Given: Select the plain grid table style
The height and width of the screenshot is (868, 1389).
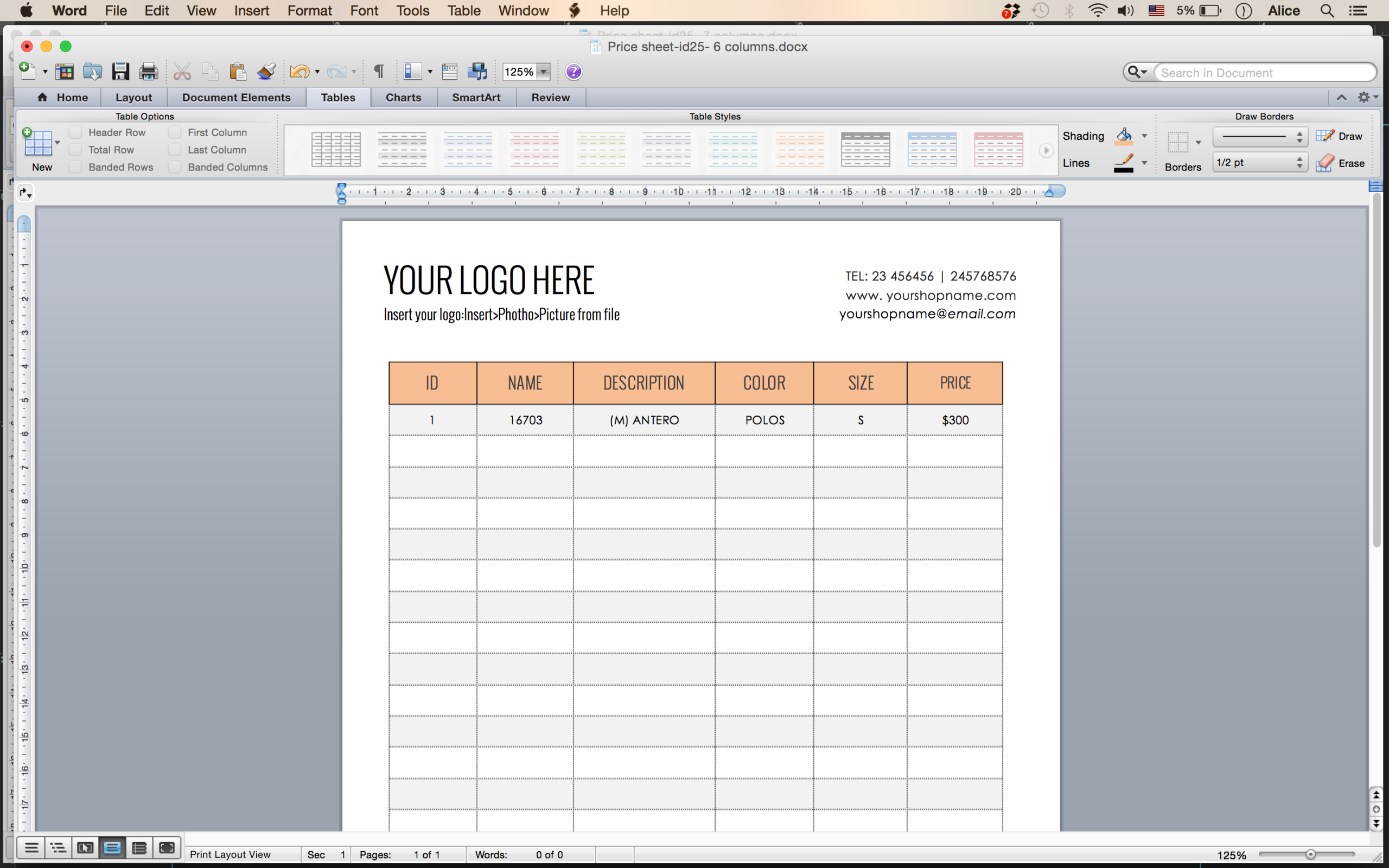Looking at the screenshot, I should [336, 149].
